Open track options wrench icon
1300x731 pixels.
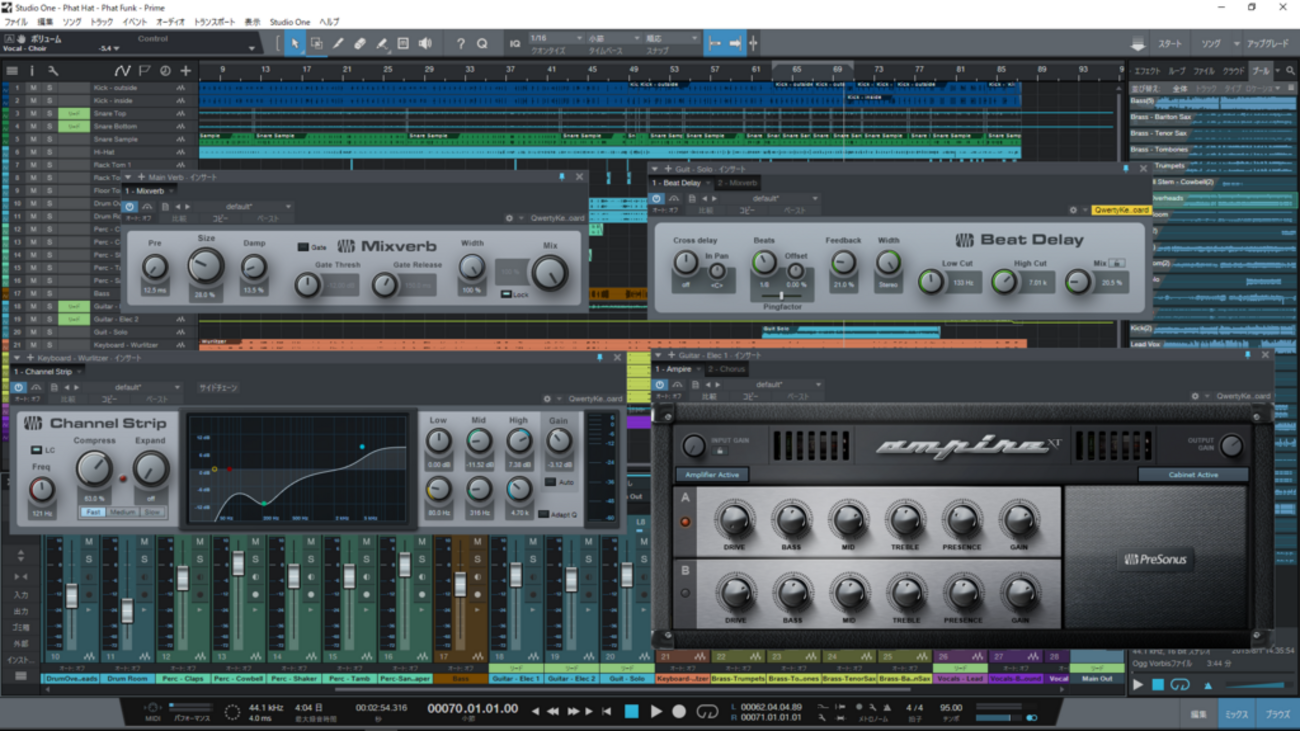(x=53, y=71)
